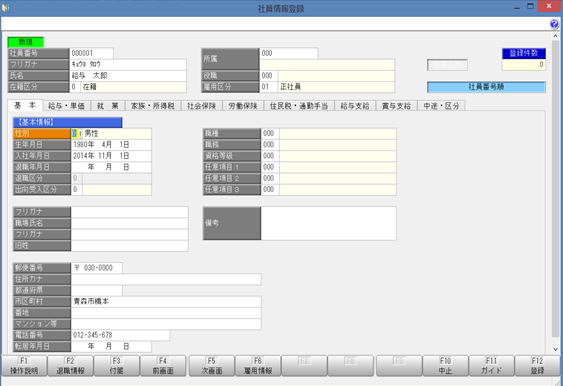The height and width of the screenshot is (386, 563).
Task: Focus the 旧姓 input field
Action: click(130, 246)
